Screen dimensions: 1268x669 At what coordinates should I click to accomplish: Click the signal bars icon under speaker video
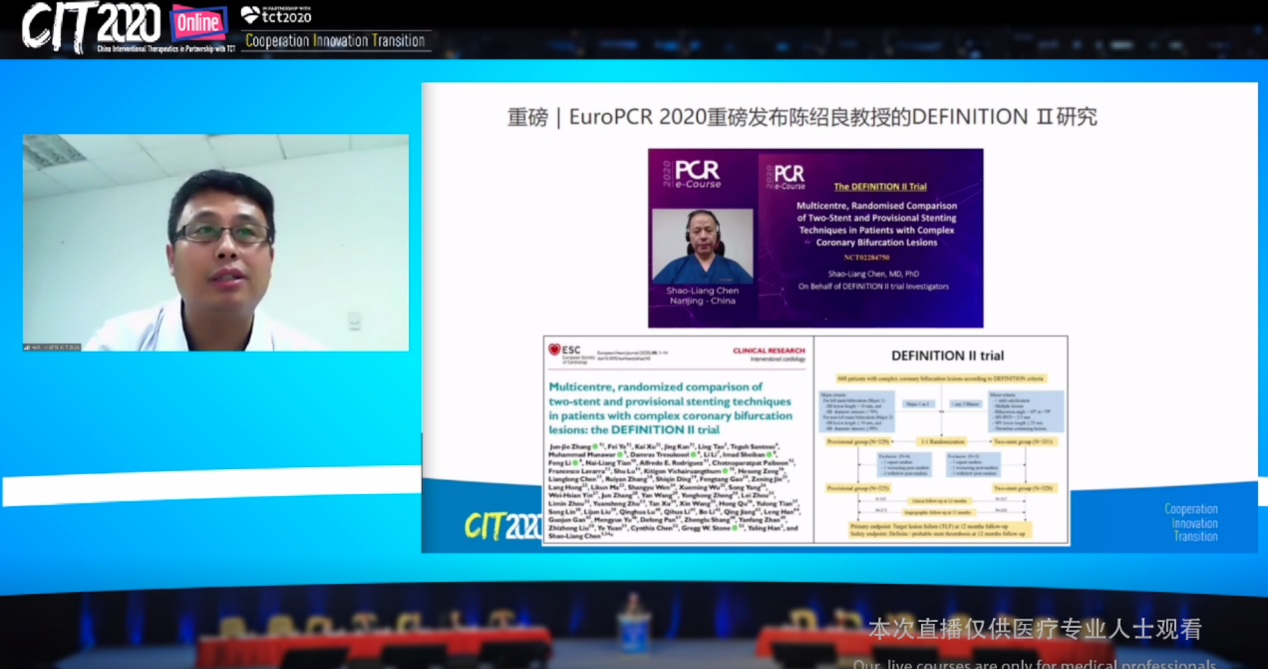click(x=27, y=347)
